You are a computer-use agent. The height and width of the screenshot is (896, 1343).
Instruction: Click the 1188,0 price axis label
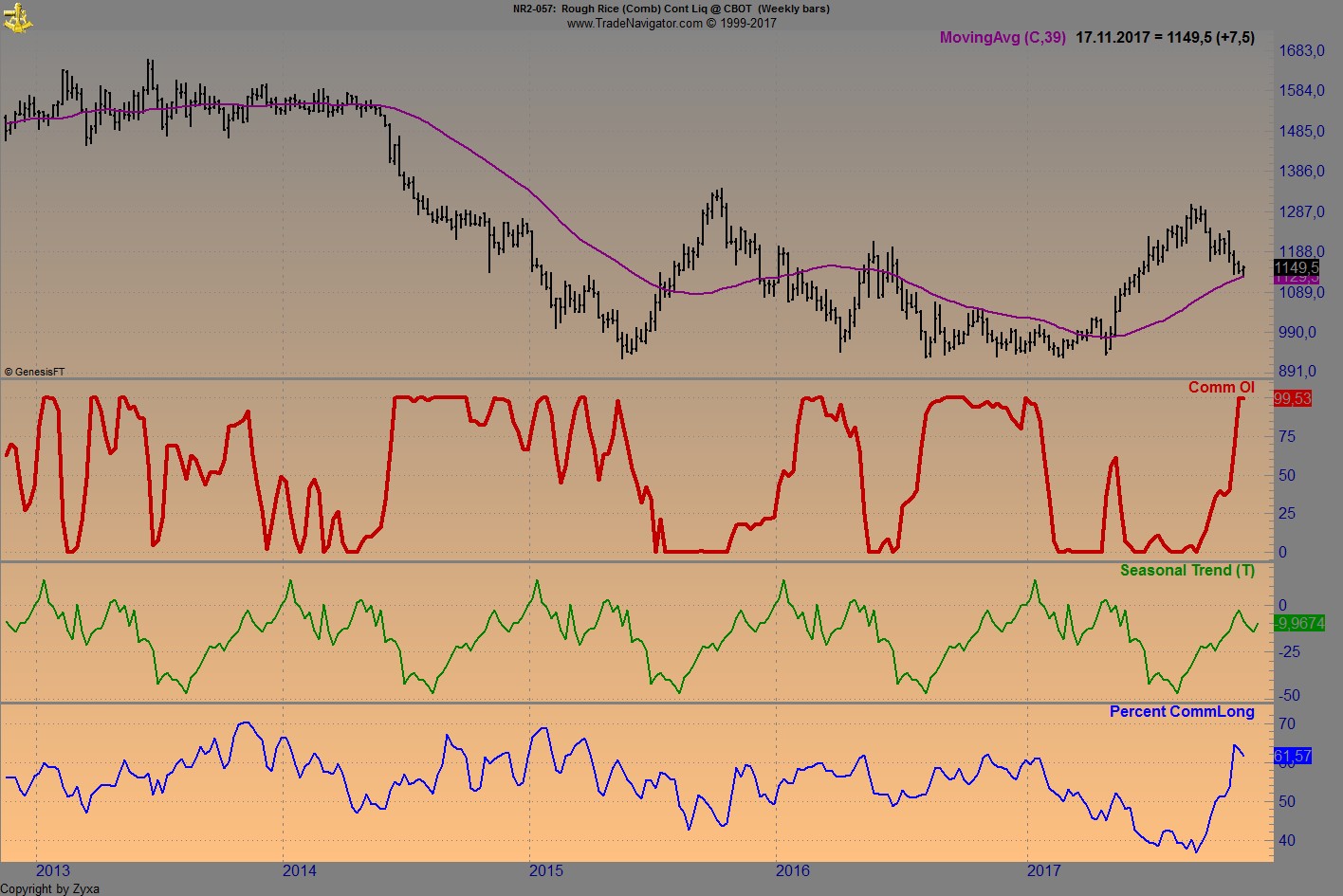pyautogui.click(x=1301, y=252)
